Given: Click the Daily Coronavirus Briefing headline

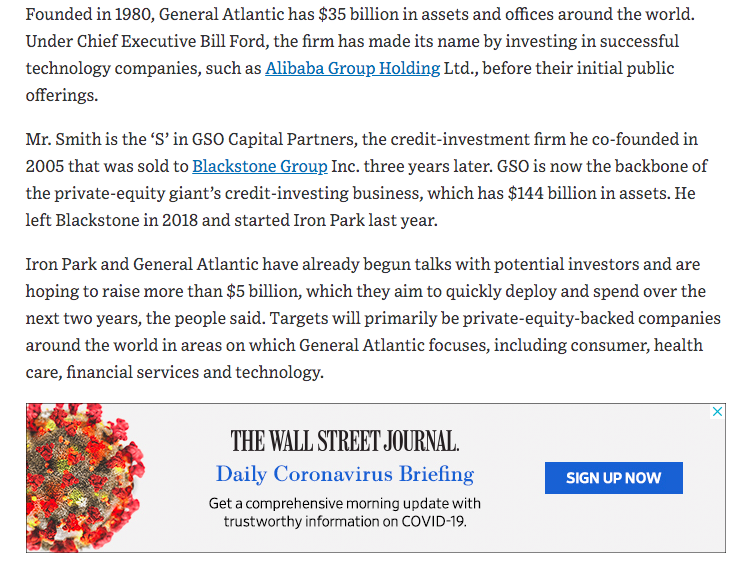Looking at the screenshot, I should [345, 474].
